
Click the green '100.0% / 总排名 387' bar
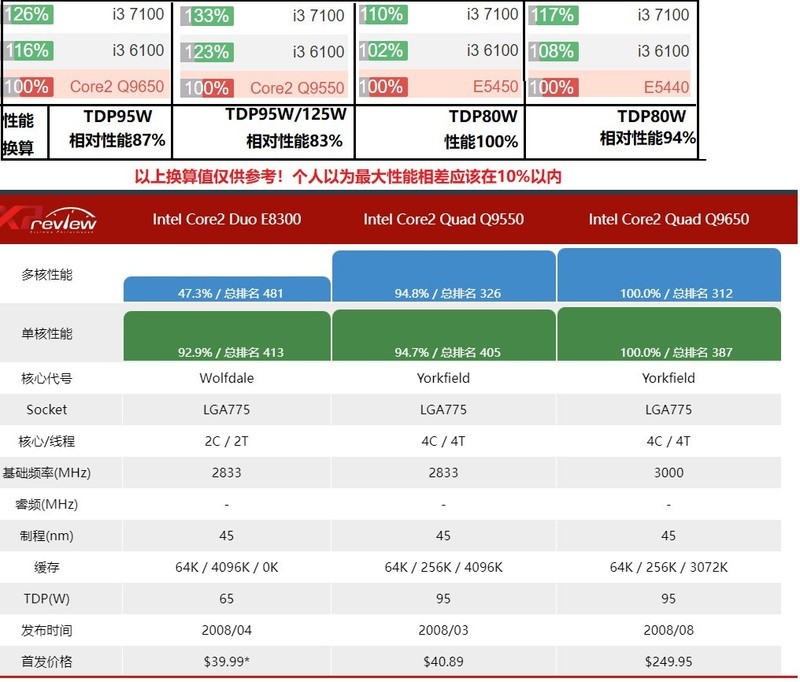(x=669, y=334)
